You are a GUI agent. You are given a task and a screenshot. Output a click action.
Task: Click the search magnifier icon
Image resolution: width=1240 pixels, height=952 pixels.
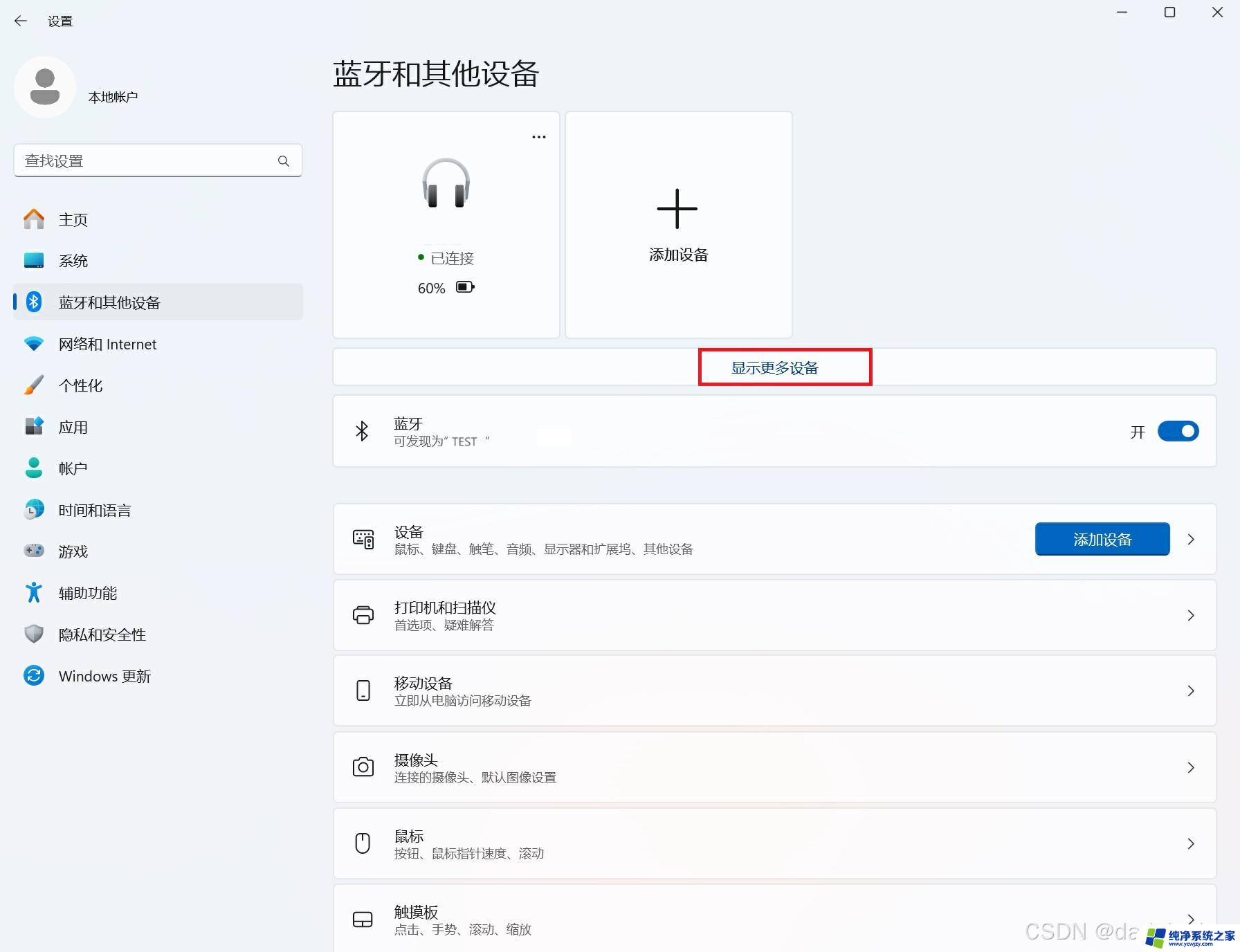[284, 161]
